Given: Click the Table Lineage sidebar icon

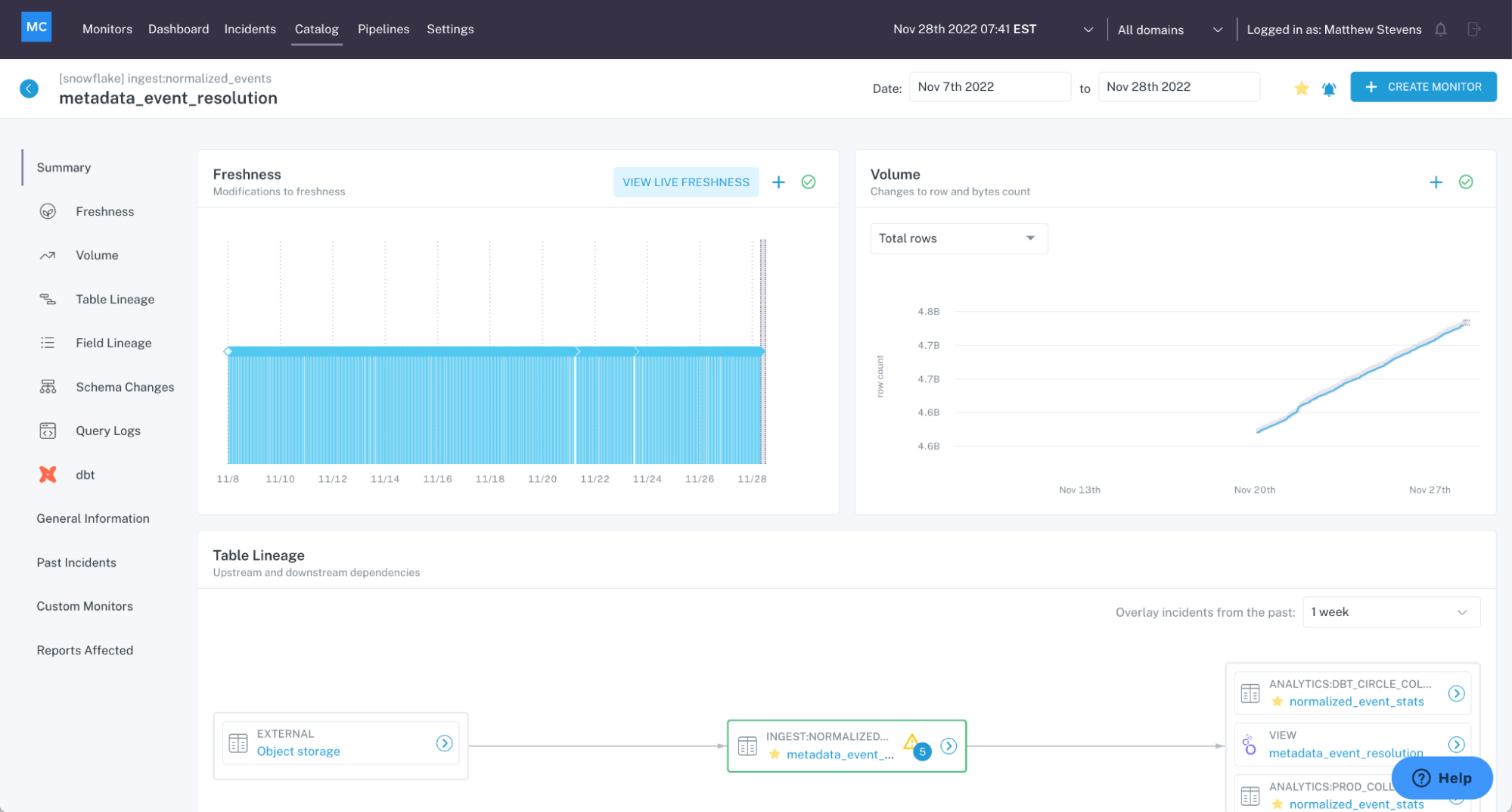Looking at the screenshot, I should [48, 299].
